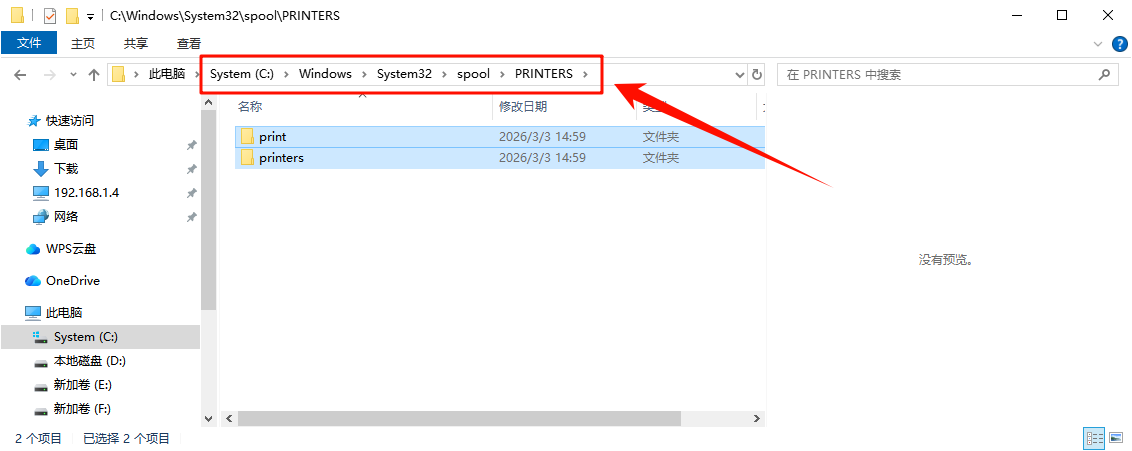
Task: Click the refresh button beside address bar
Action: tap(757, 75)
